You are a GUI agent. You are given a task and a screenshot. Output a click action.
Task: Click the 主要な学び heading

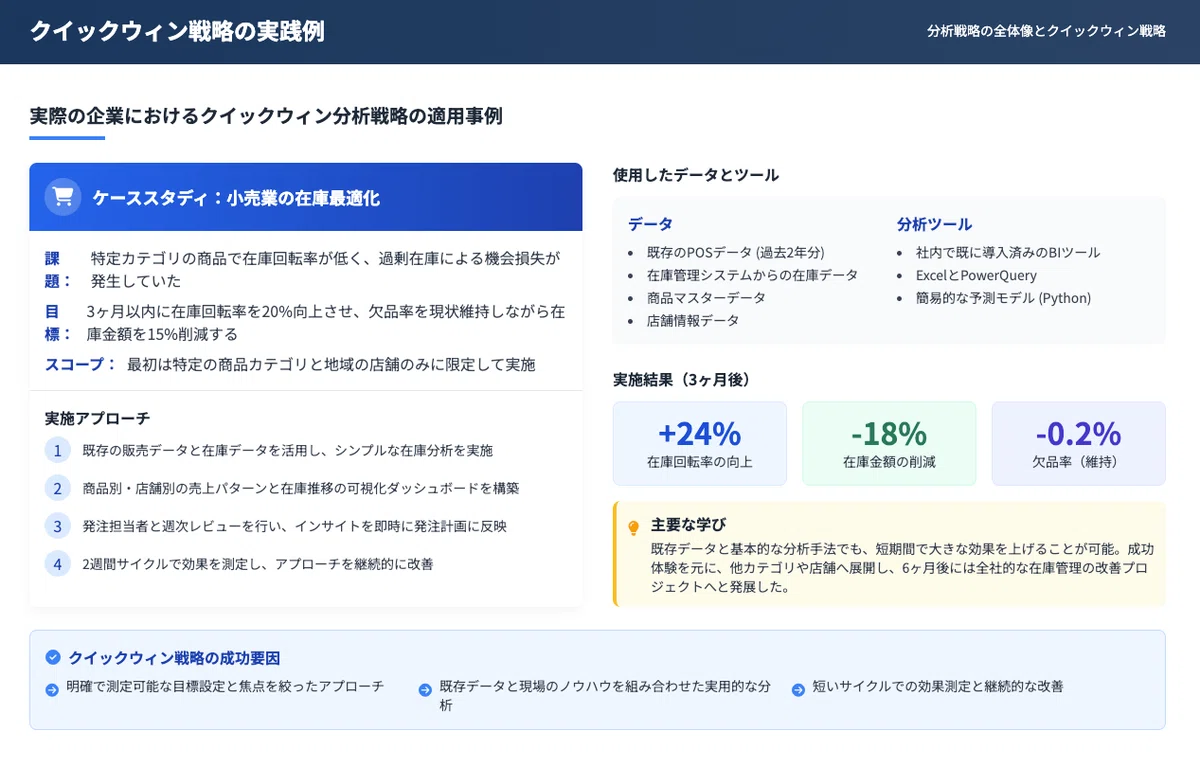coord(688,524)
